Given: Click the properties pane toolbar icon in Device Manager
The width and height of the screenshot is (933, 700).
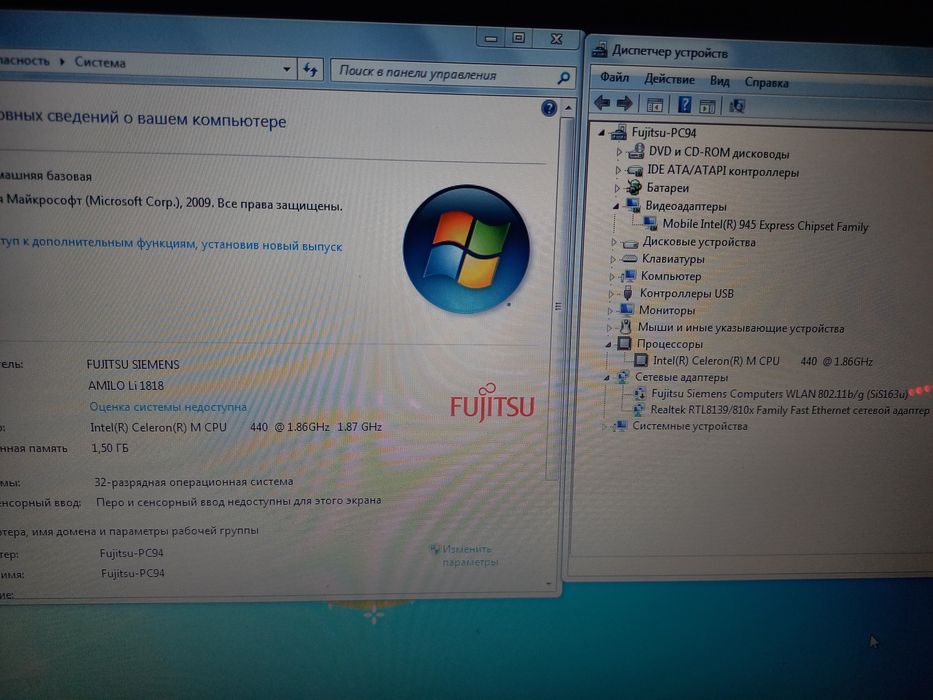Looking at the screenshot, I should (x=707, y=107).
